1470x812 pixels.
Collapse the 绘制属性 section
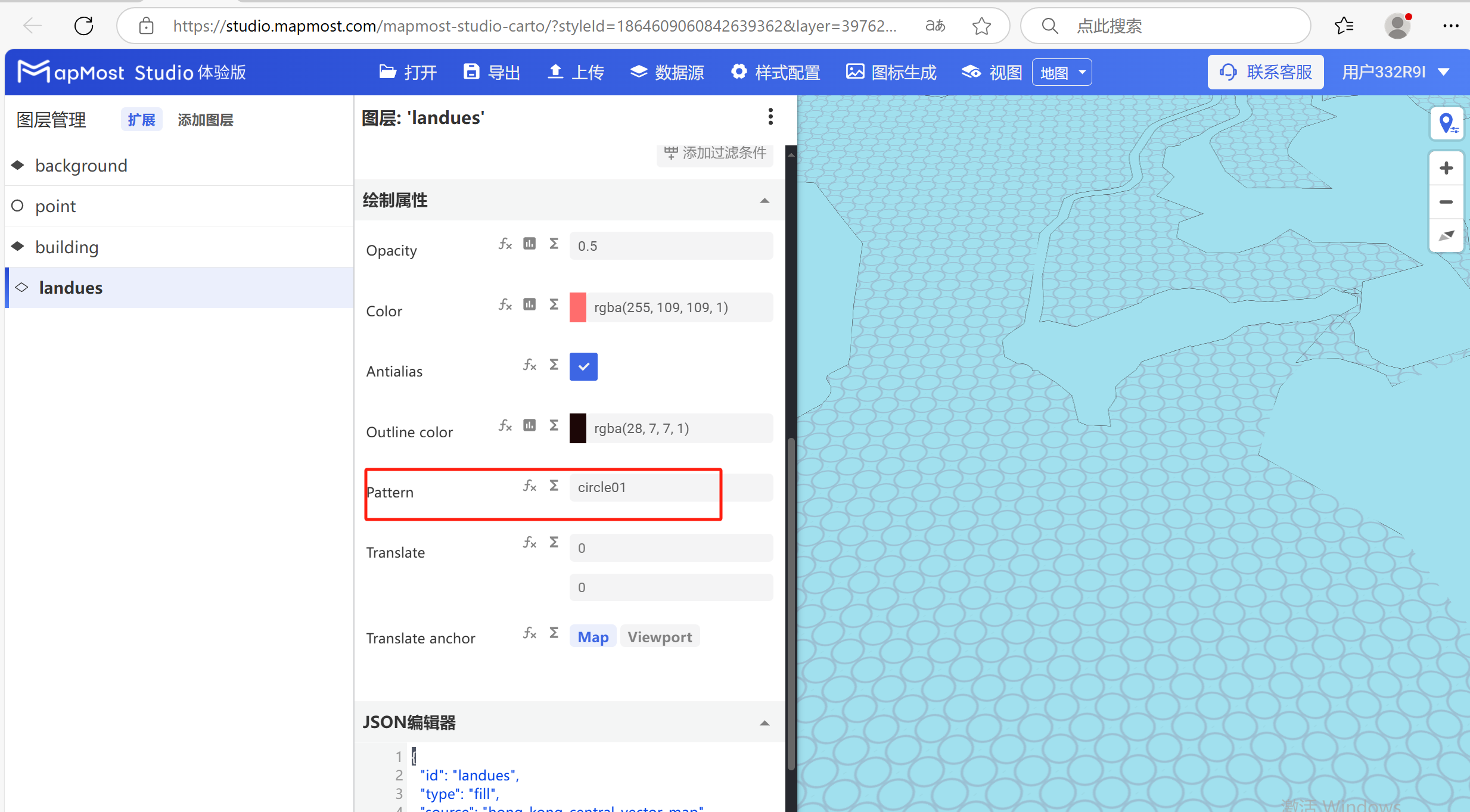coord(763,200)
